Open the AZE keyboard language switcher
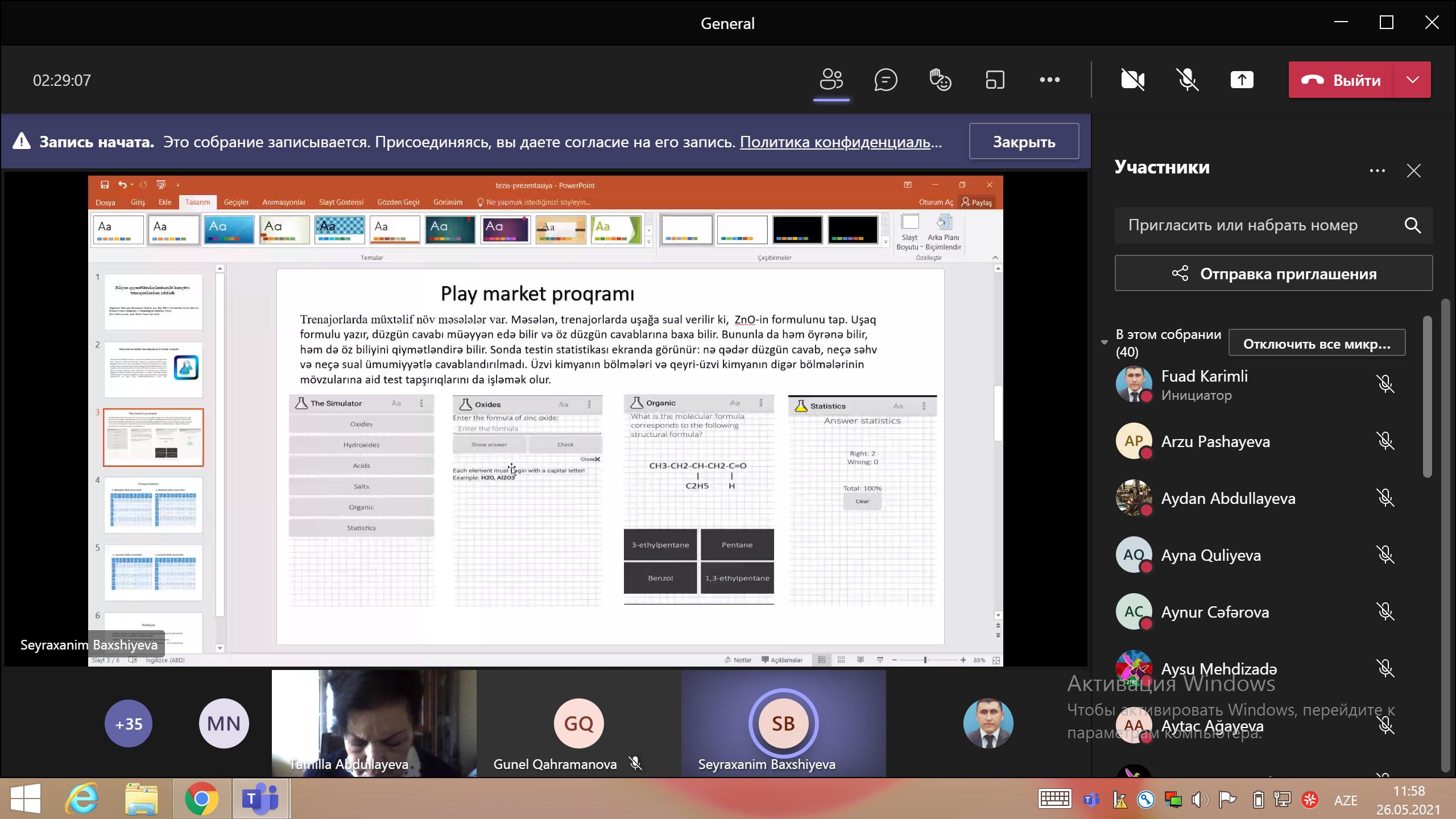Viewport: 1456px width, 819px height. click(x=1345, y=800)
